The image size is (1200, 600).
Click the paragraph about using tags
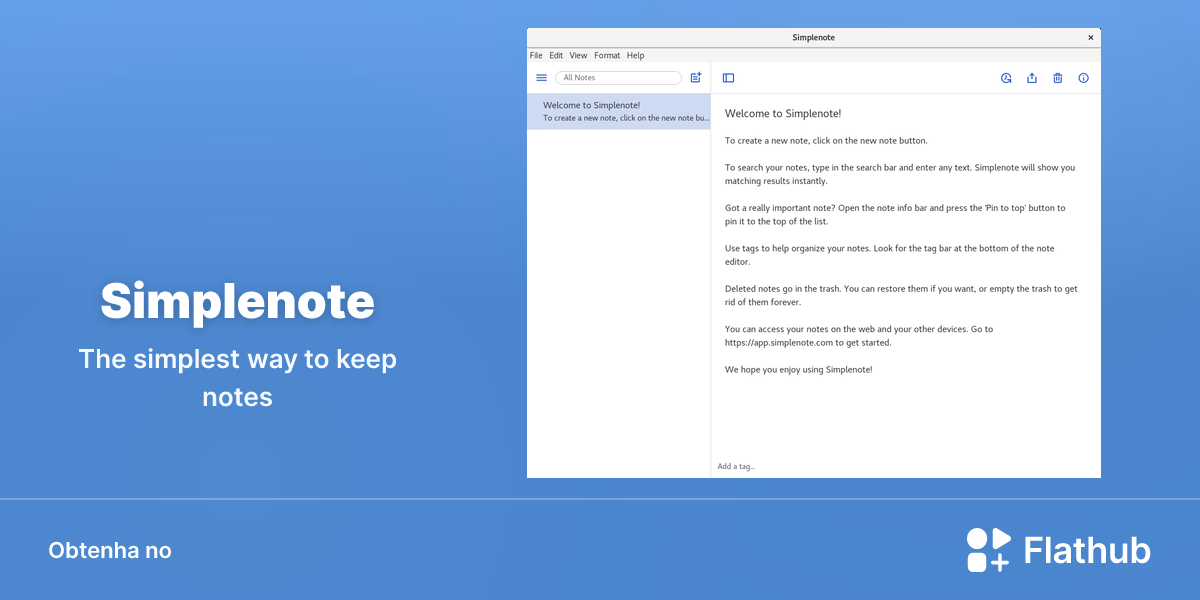[x=890, y=255]
